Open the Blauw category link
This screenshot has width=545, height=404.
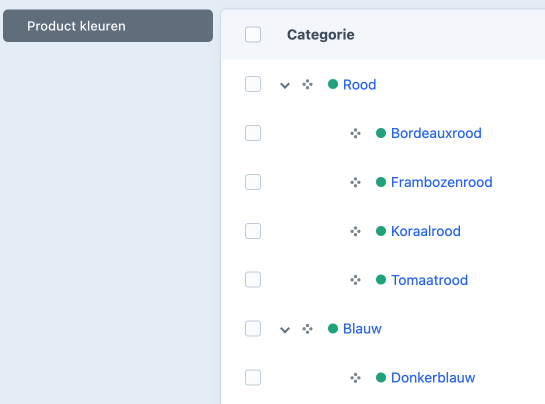coord(362,329)
